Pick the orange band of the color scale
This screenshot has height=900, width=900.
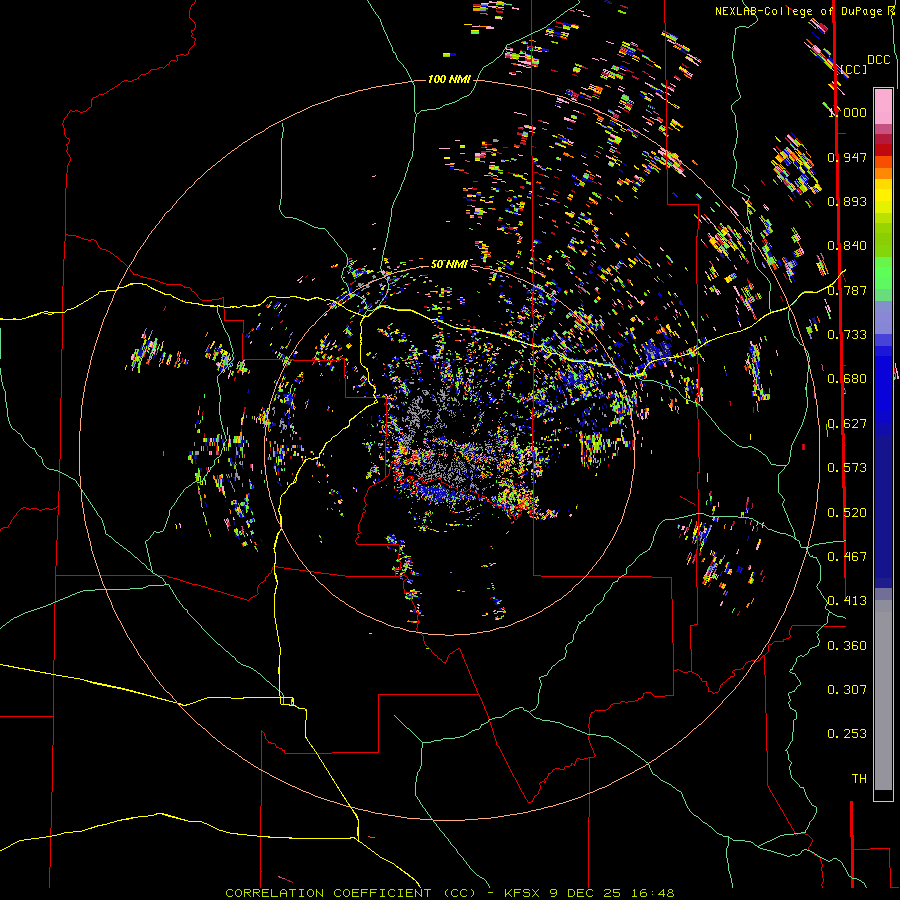click(883, 173)
